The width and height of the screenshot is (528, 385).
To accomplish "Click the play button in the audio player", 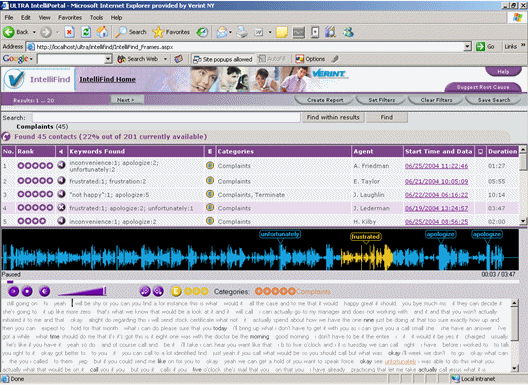I will pos(13,291).
